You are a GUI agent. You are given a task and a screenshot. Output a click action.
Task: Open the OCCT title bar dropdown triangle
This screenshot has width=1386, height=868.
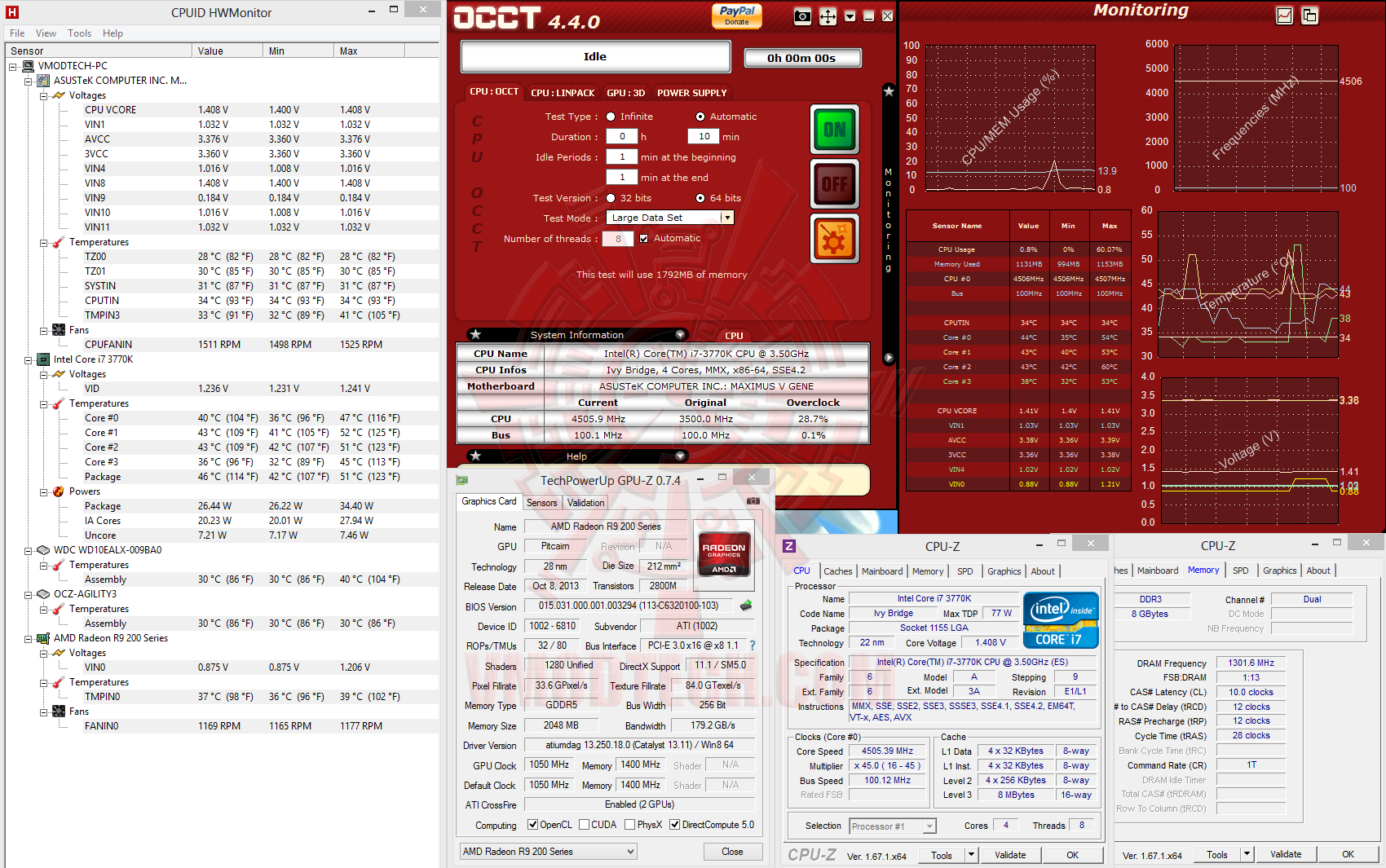(850, 17)
